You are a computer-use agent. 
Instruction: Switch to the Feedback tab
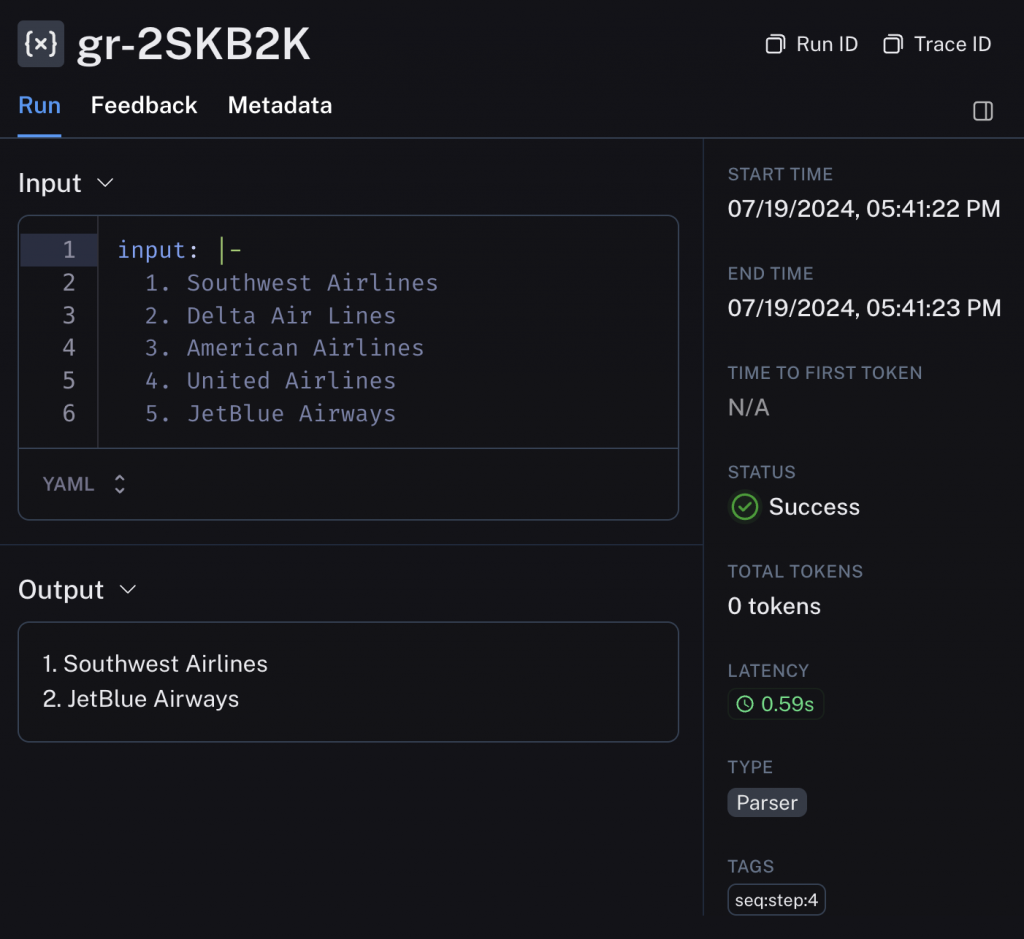144,105
